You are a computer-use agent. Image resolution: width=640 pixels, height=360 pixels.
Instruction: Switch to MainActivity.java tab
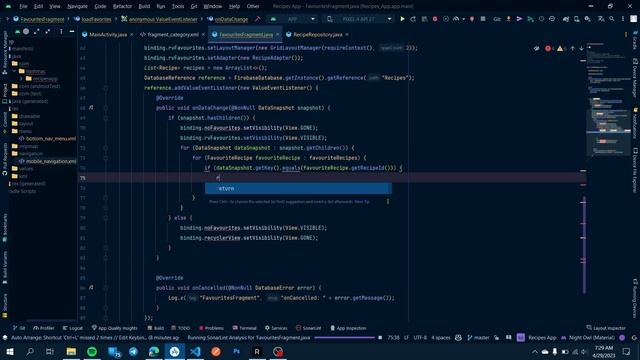point(108,35)
